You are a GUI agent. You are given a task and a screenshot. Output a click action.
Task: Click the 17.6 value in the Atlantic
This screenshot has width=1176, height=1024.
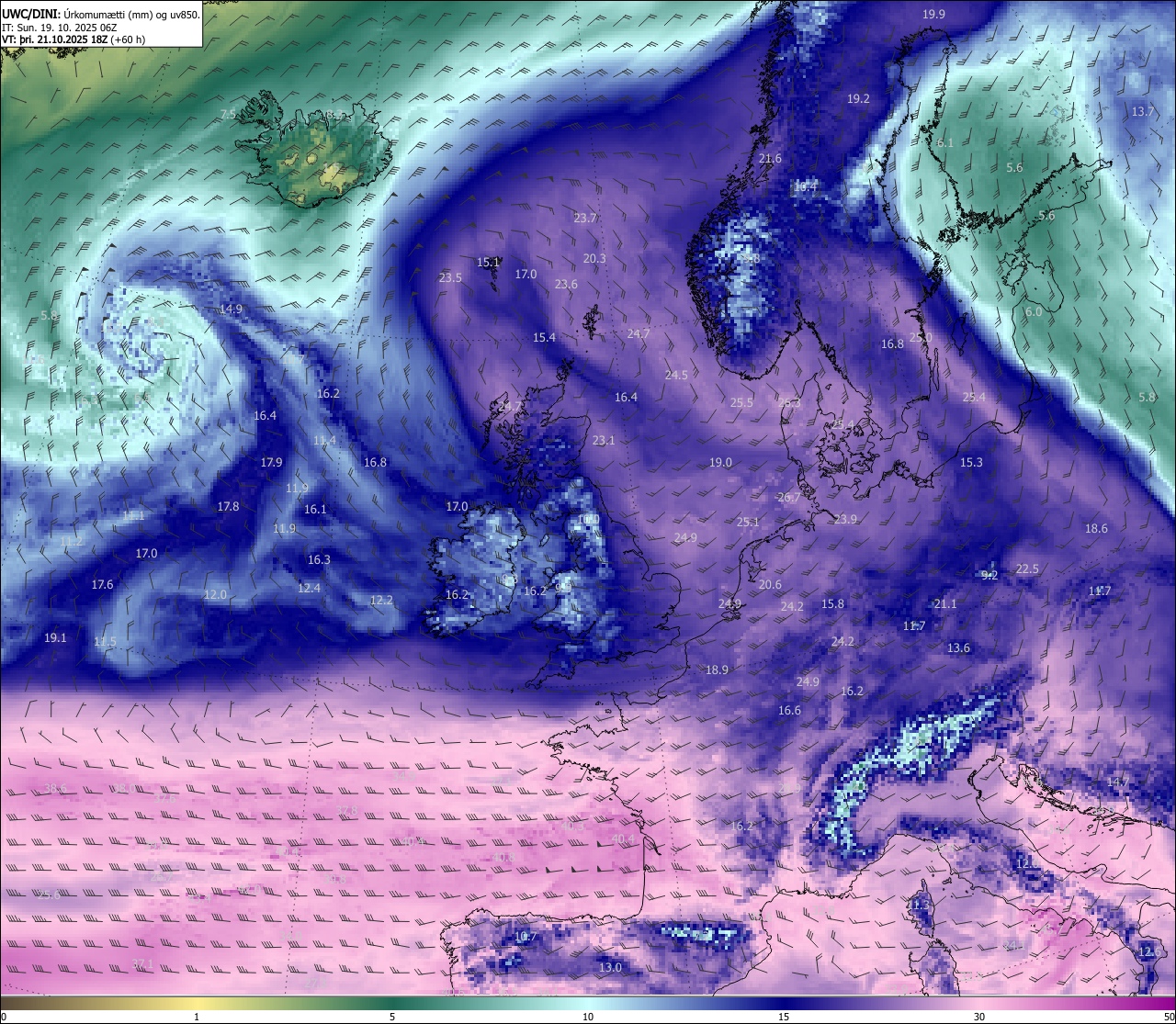coord(102,584)
